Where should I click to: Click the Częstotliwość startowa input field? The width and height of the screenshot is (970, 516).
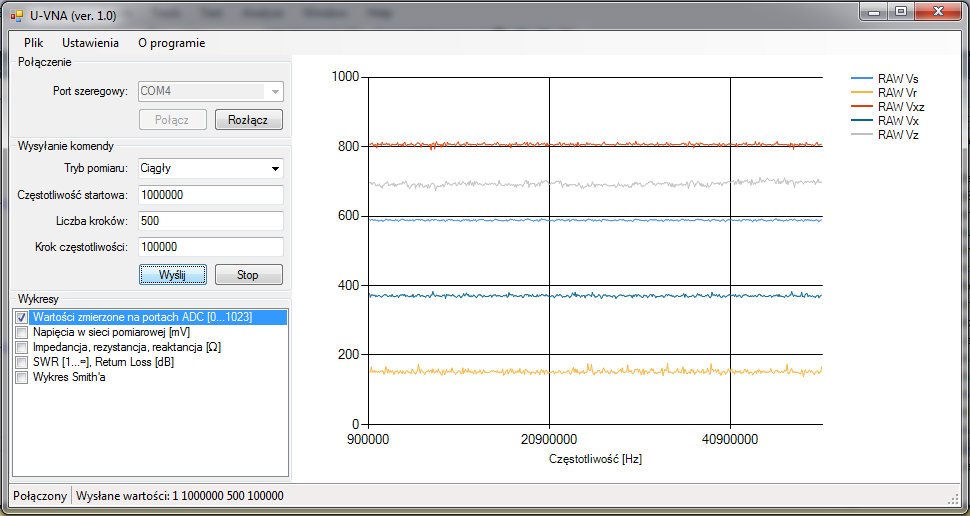(210, 195)
